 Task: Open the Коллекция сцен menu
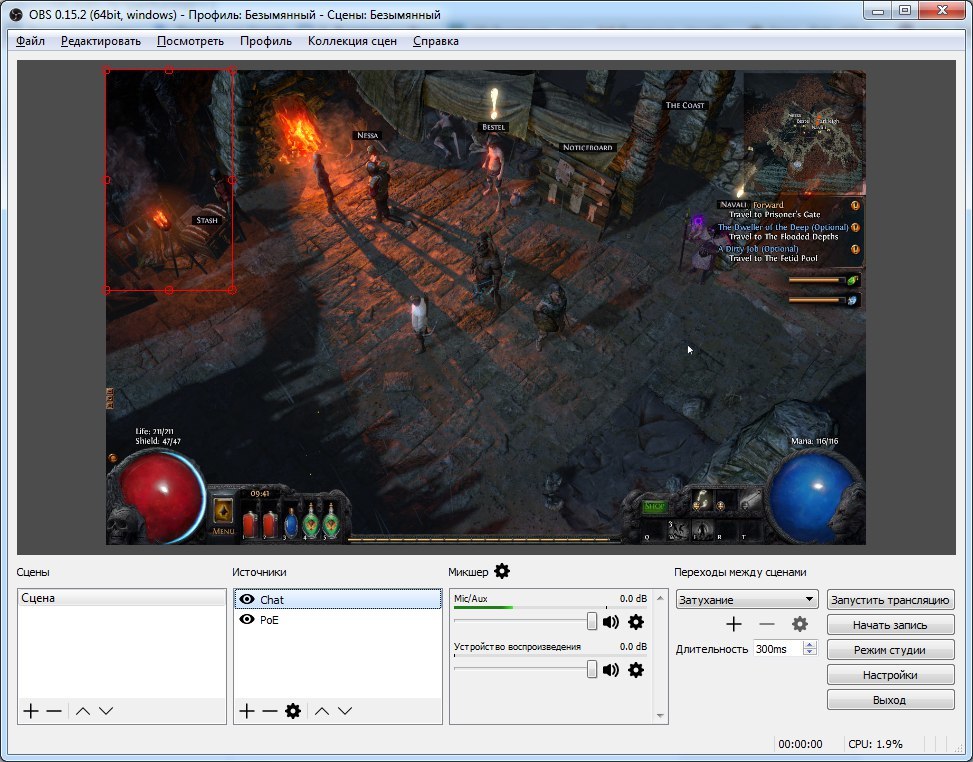(x=352, y=41)
